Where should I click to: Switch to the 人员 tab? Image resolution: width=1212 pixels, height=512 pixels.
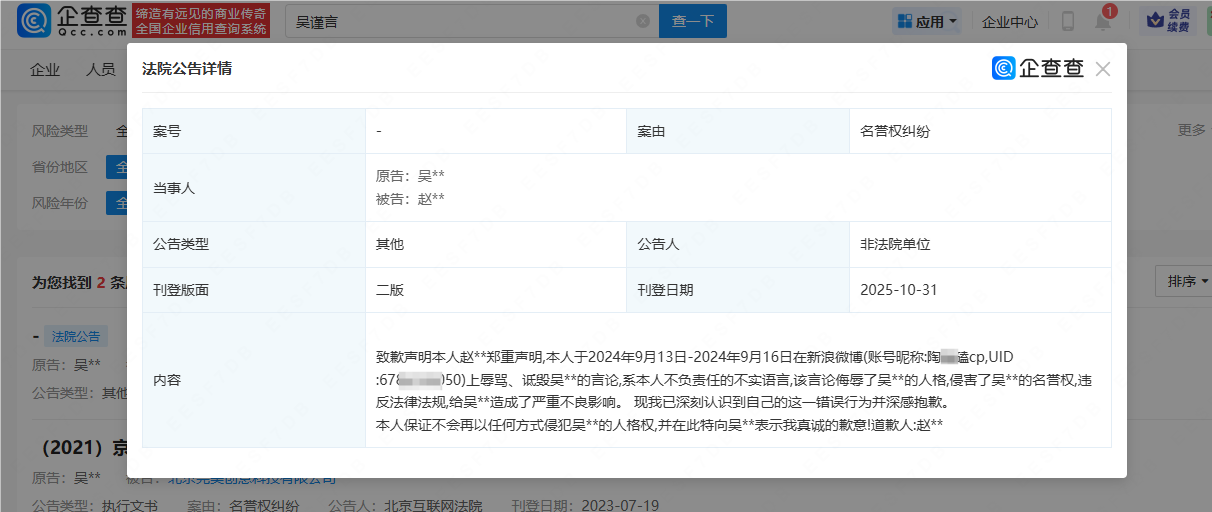click(x=100, y=70)
